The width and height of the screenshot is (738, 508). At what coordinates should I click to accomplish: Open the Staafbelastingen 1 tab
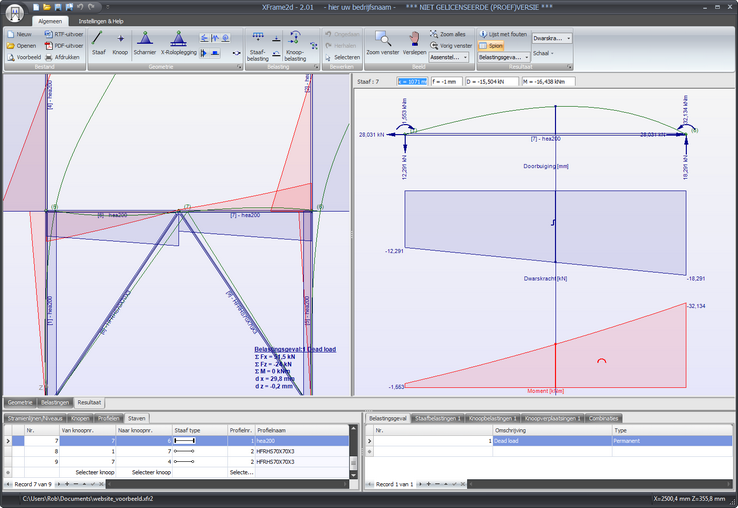437,418
